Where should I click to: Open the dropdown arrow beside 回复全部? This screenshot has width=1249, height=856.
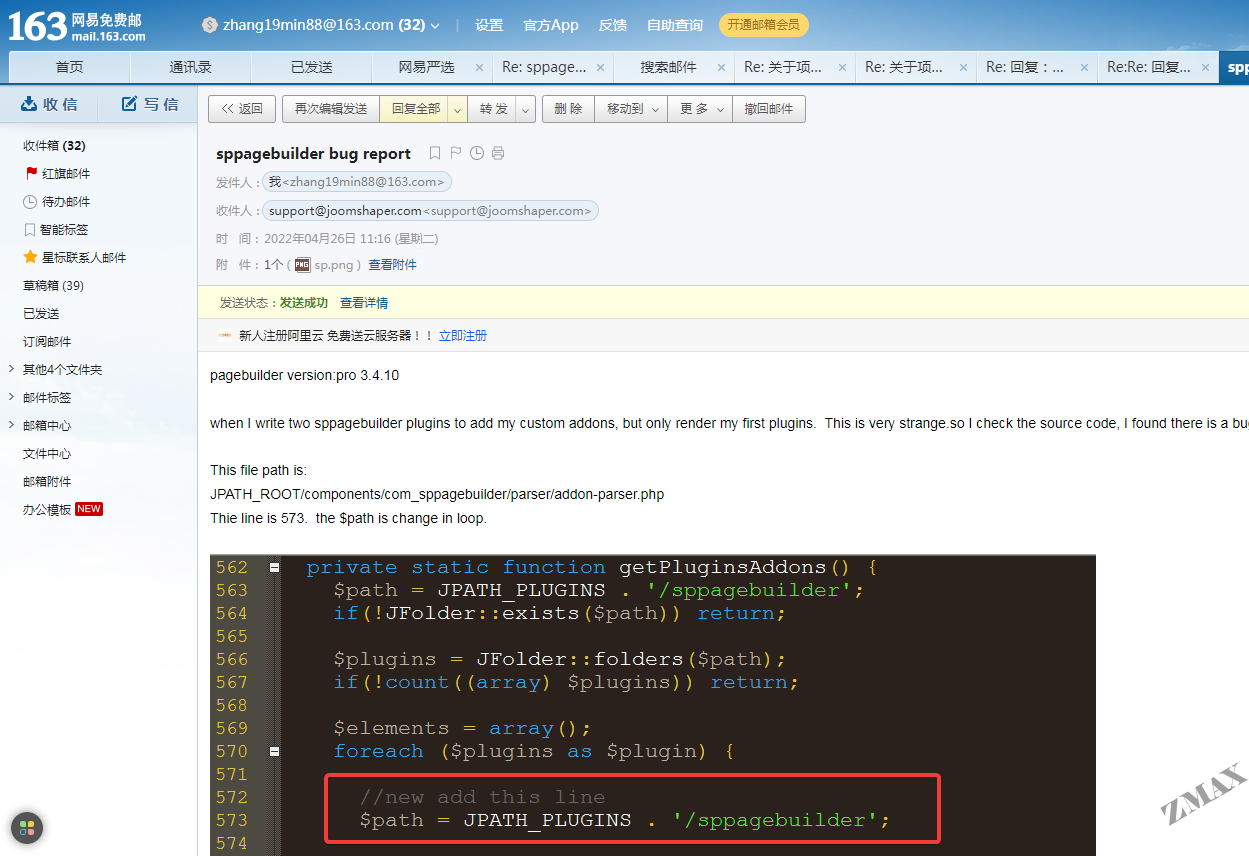pyautogui.click(x=458, y=109)
